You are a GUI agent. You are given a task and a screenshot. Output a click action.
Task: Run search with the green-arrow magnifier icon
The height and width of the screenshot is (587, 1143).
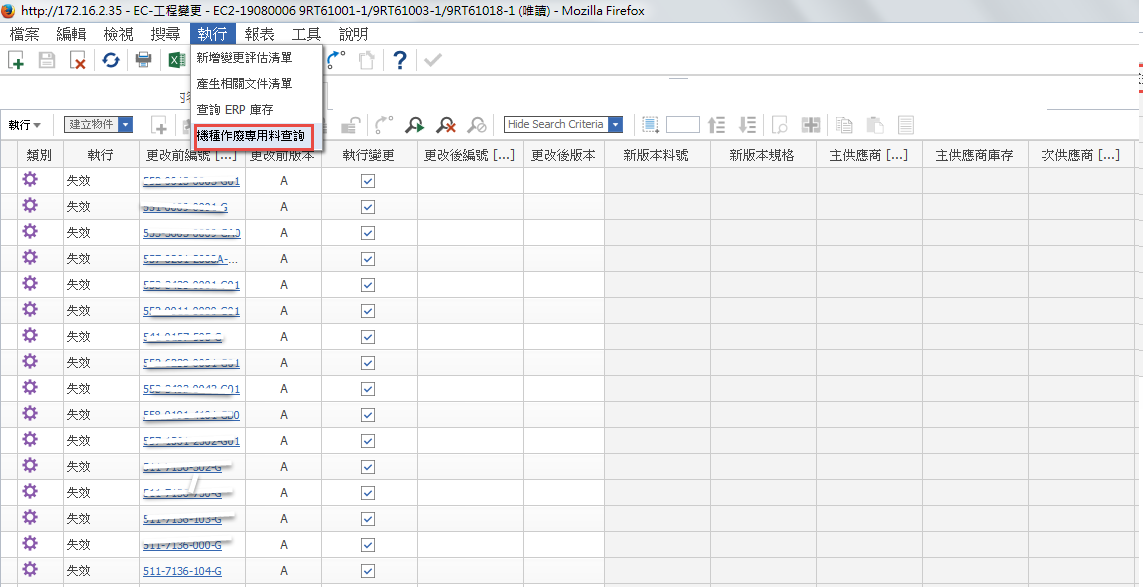click(413, 125)
